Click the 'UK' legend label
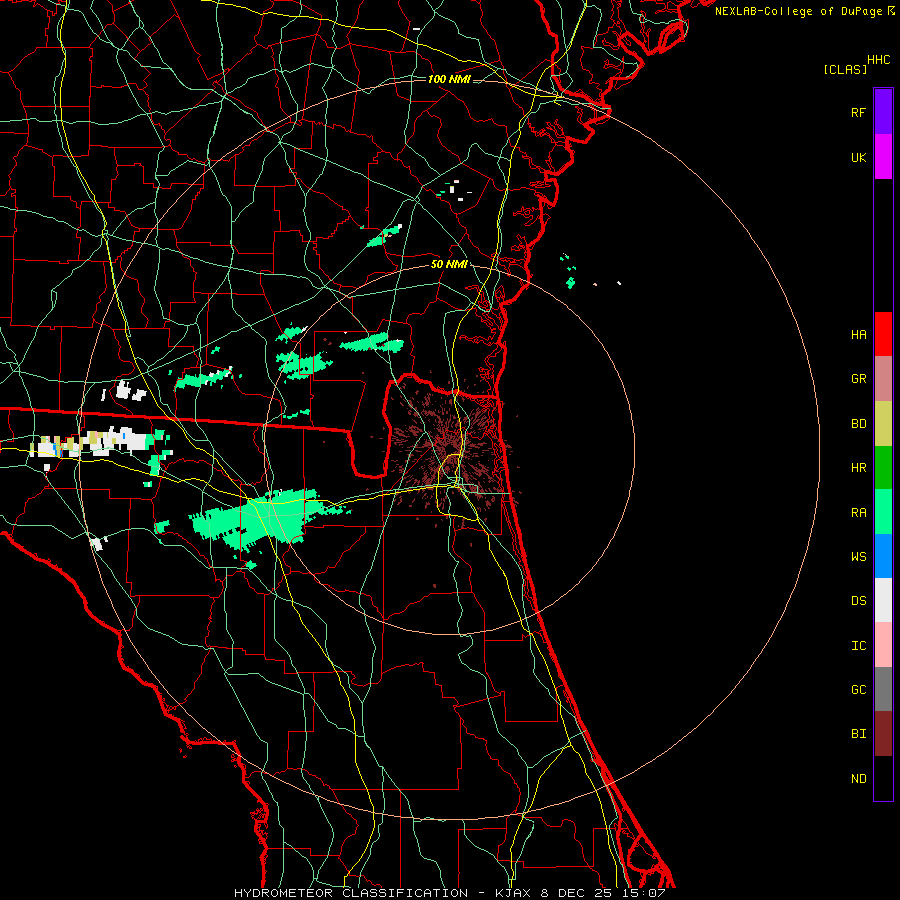This screenshot has width=900, height=900. (x=858, y=157)
